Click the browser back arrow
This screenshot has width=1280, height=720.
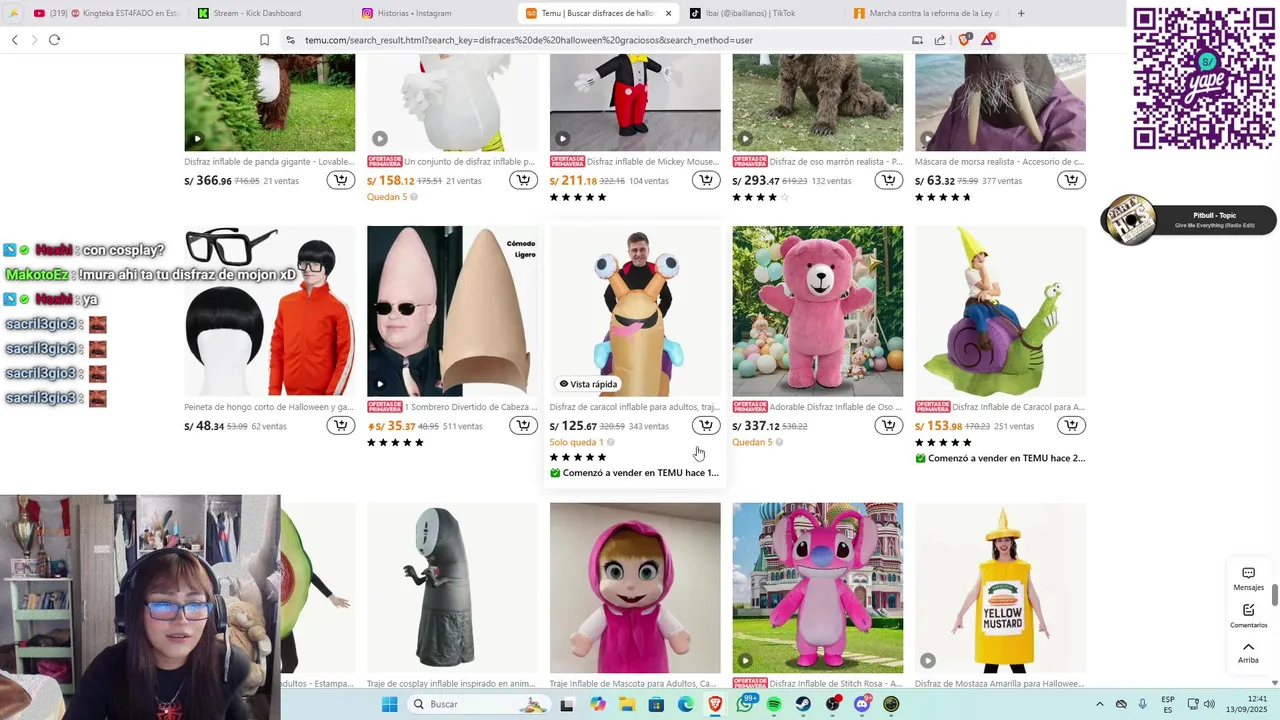click(15, 40)
